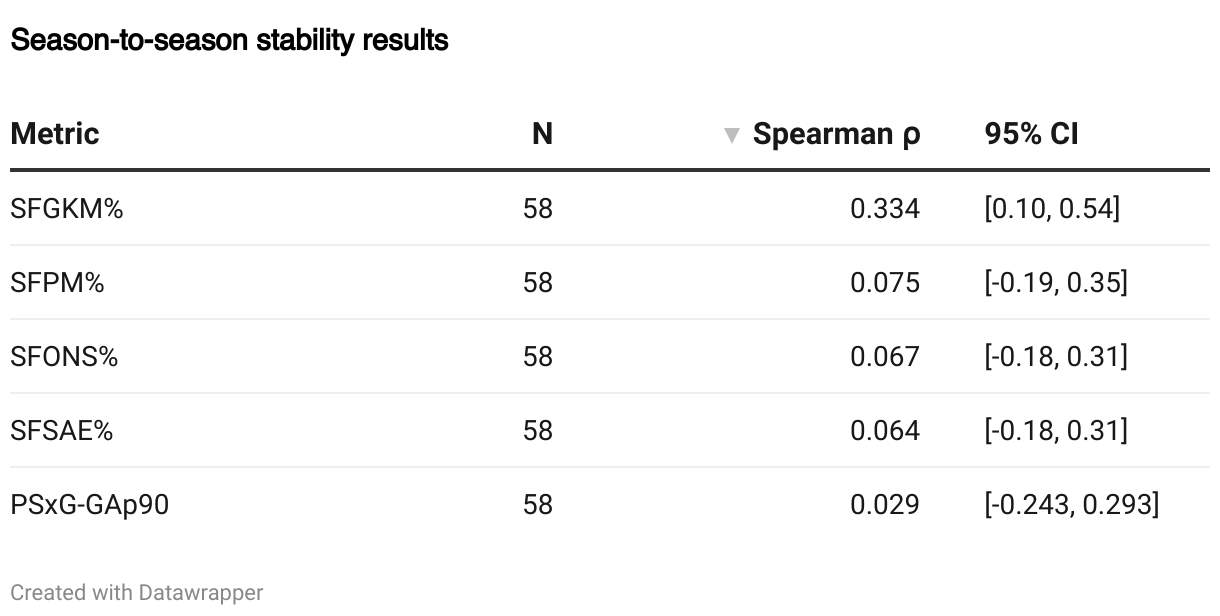Click the Season-to-season stability results title
This screenshot has height=616, width=1220.
coord(229,41)
